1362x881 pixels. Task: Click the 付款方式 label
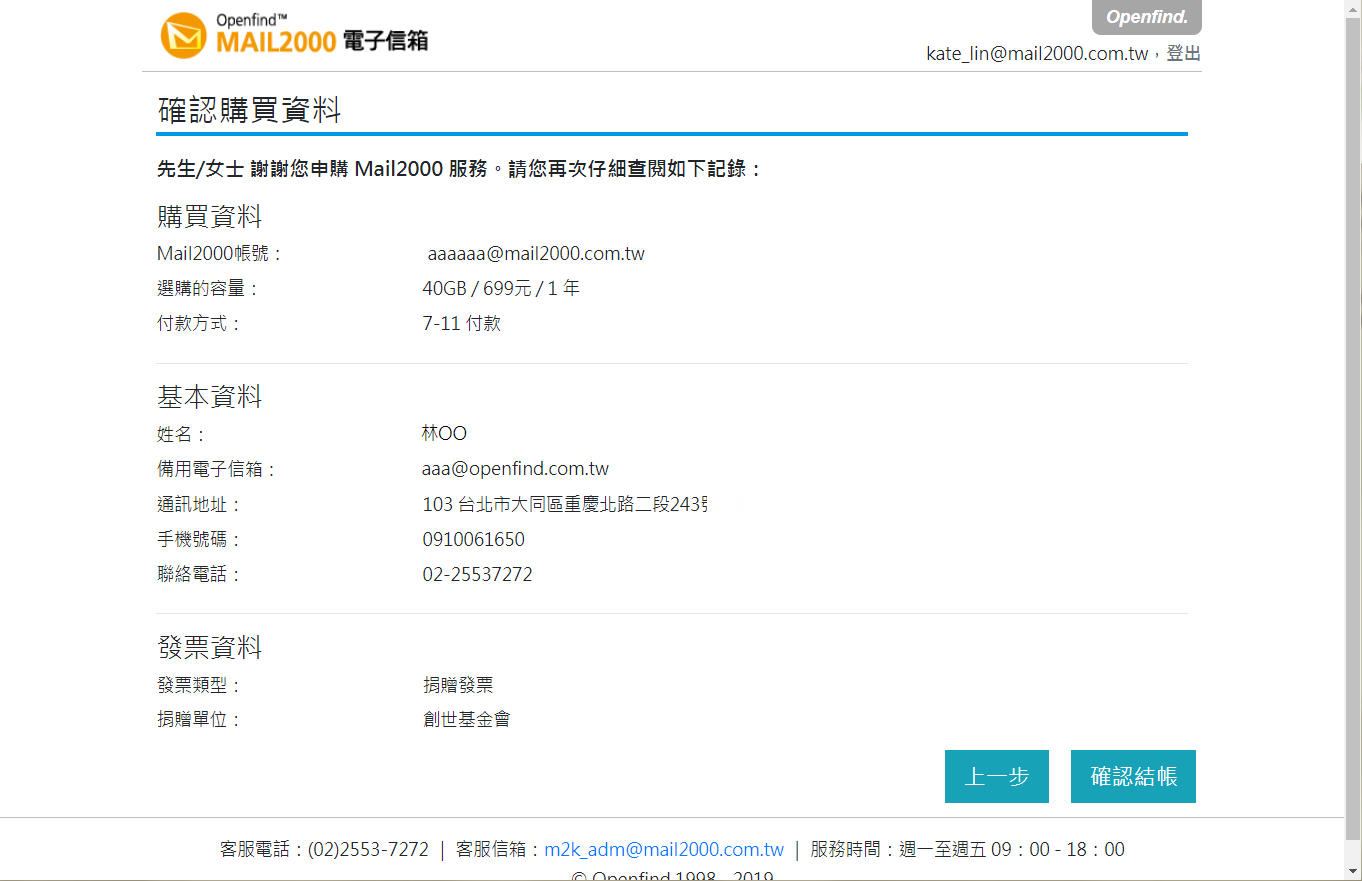click(x=199, y=324)
